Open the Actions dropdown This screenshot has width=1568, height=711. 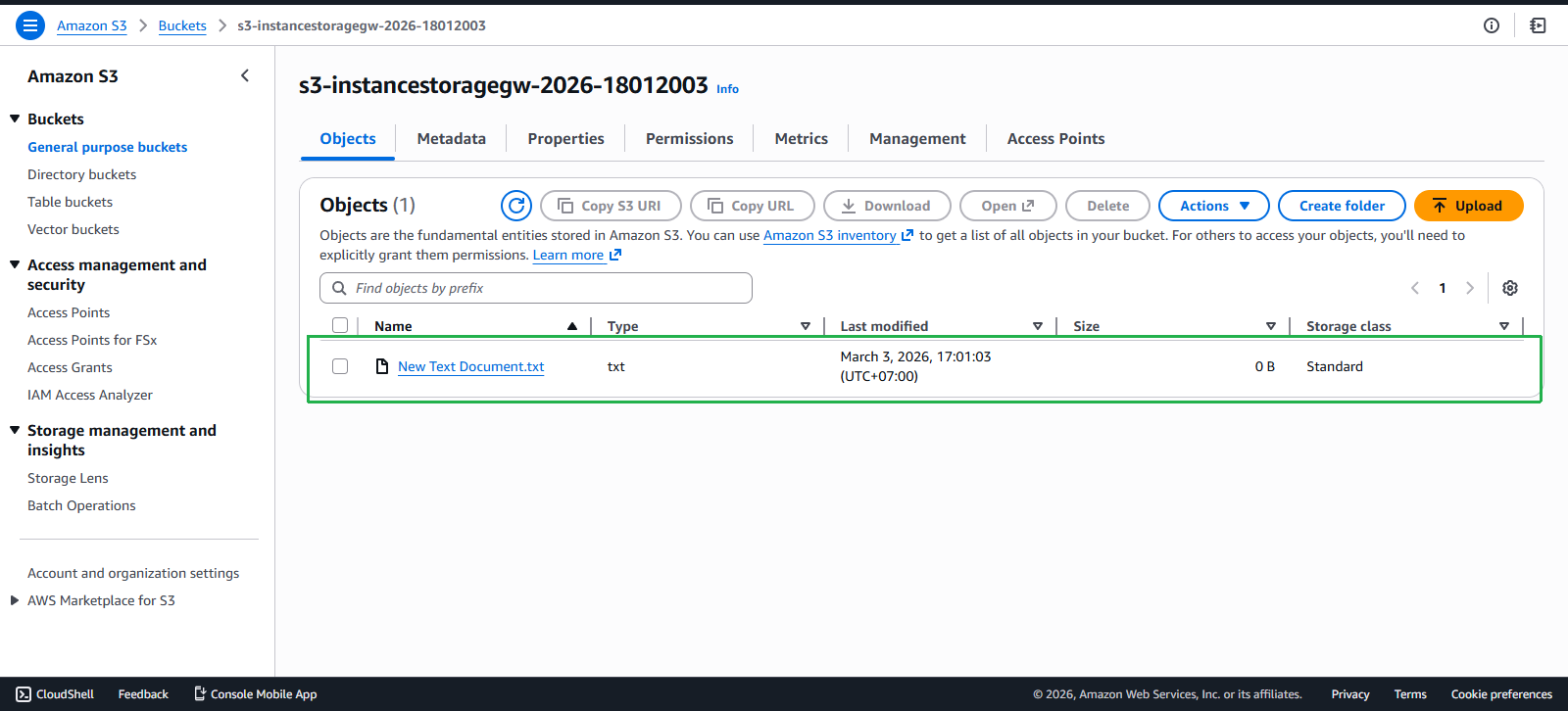tap(1214, 206)
